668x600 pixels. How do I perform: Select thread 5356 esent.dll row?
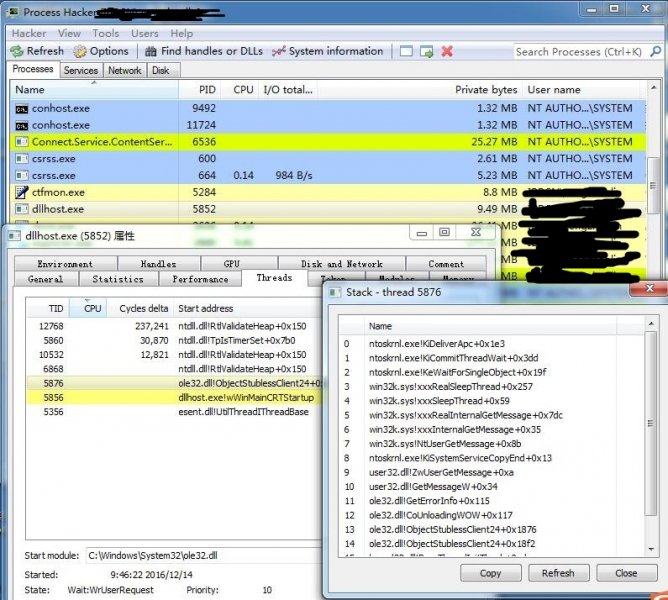(175, 412)
